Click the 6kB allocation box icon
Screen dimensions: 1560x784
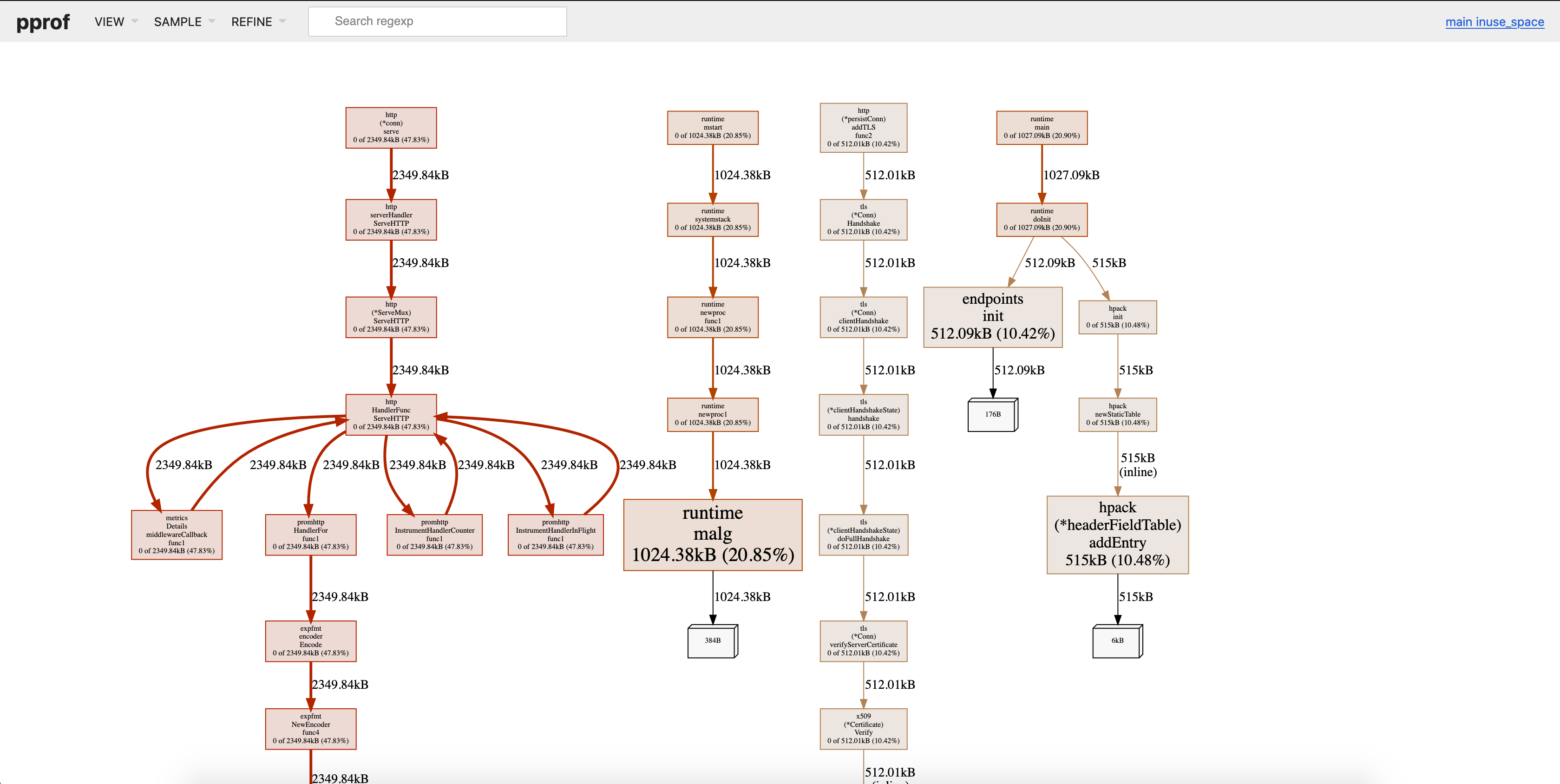(x=1117, y=640)
